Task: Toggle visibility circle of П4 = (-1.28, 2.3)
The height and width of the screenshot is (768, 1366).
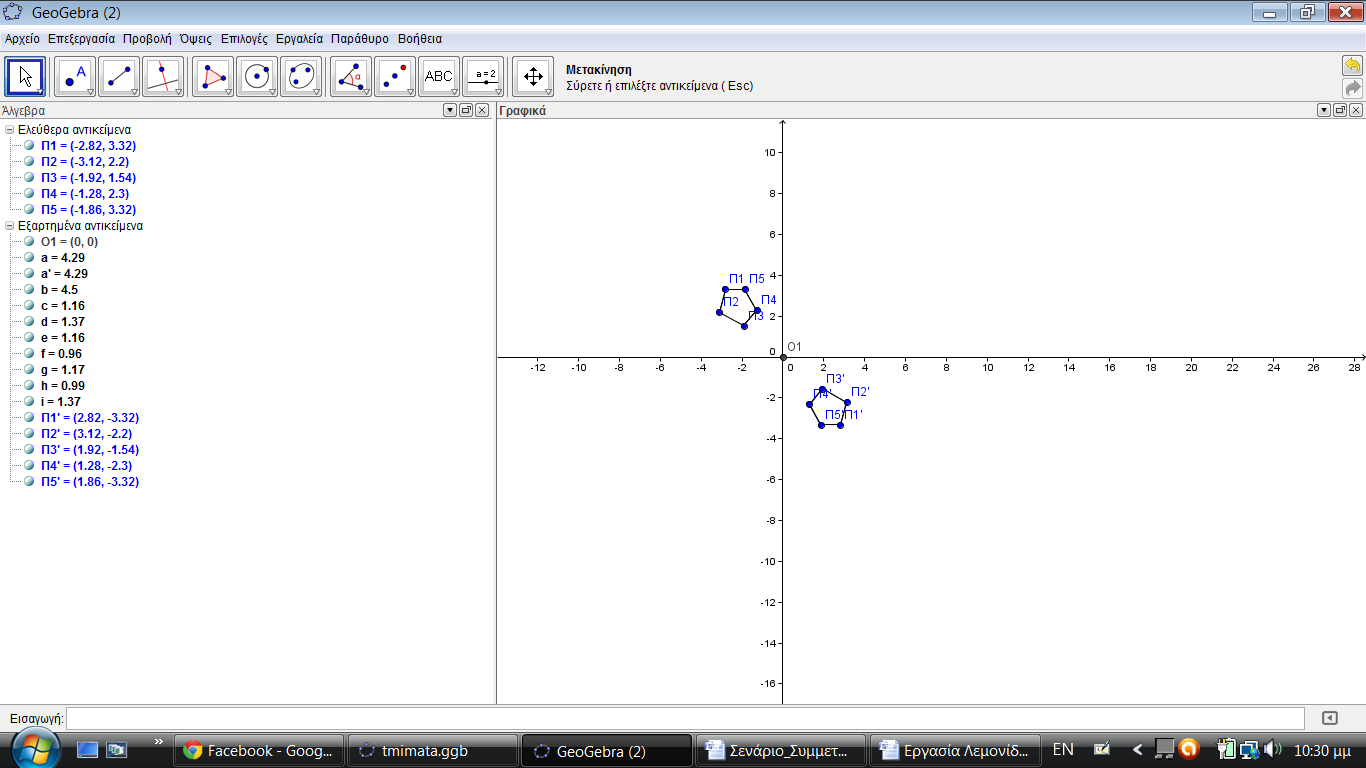Action: [x=29, y=193]
